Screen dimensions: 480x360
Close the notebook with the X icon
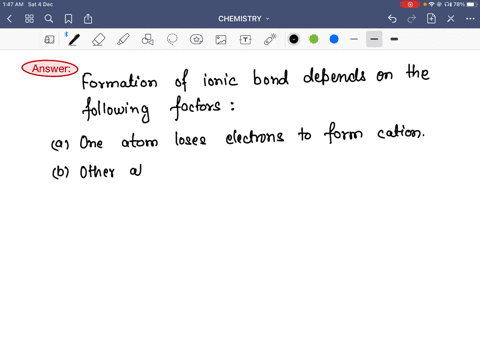click(x=451, y=19)
